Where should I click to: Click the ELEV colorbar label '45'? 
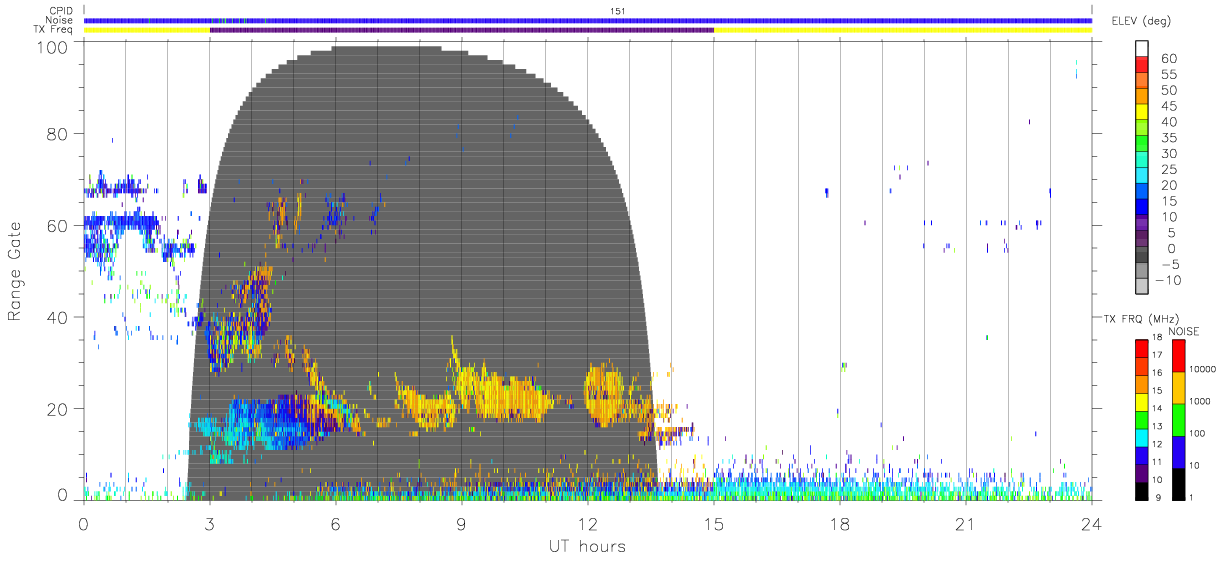[1168, 106]
